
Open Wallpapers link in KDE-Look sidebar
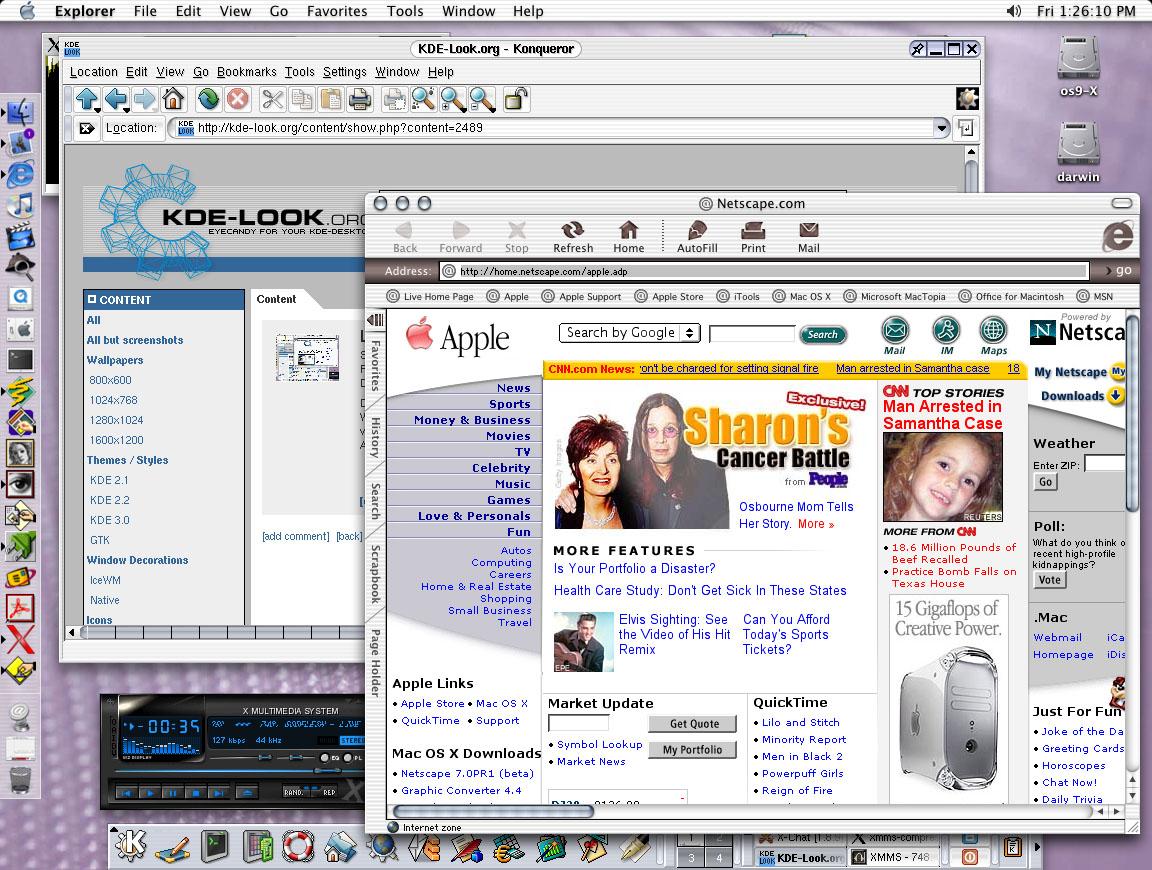pos(115,360)
